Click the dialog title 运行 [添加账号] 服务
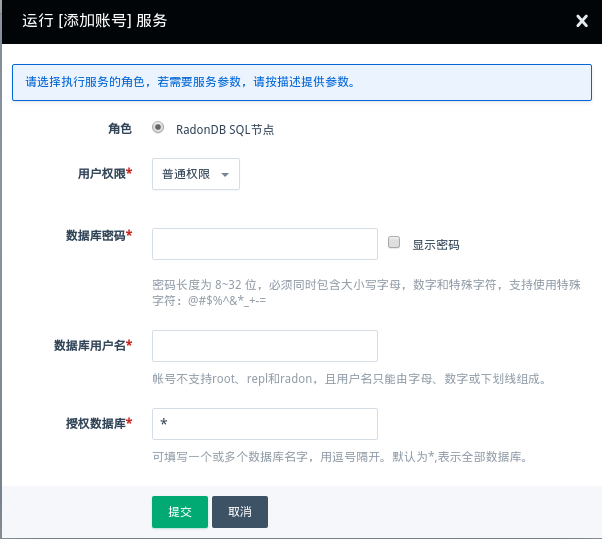Screen dimensions: 602x539 pos(95,20)
